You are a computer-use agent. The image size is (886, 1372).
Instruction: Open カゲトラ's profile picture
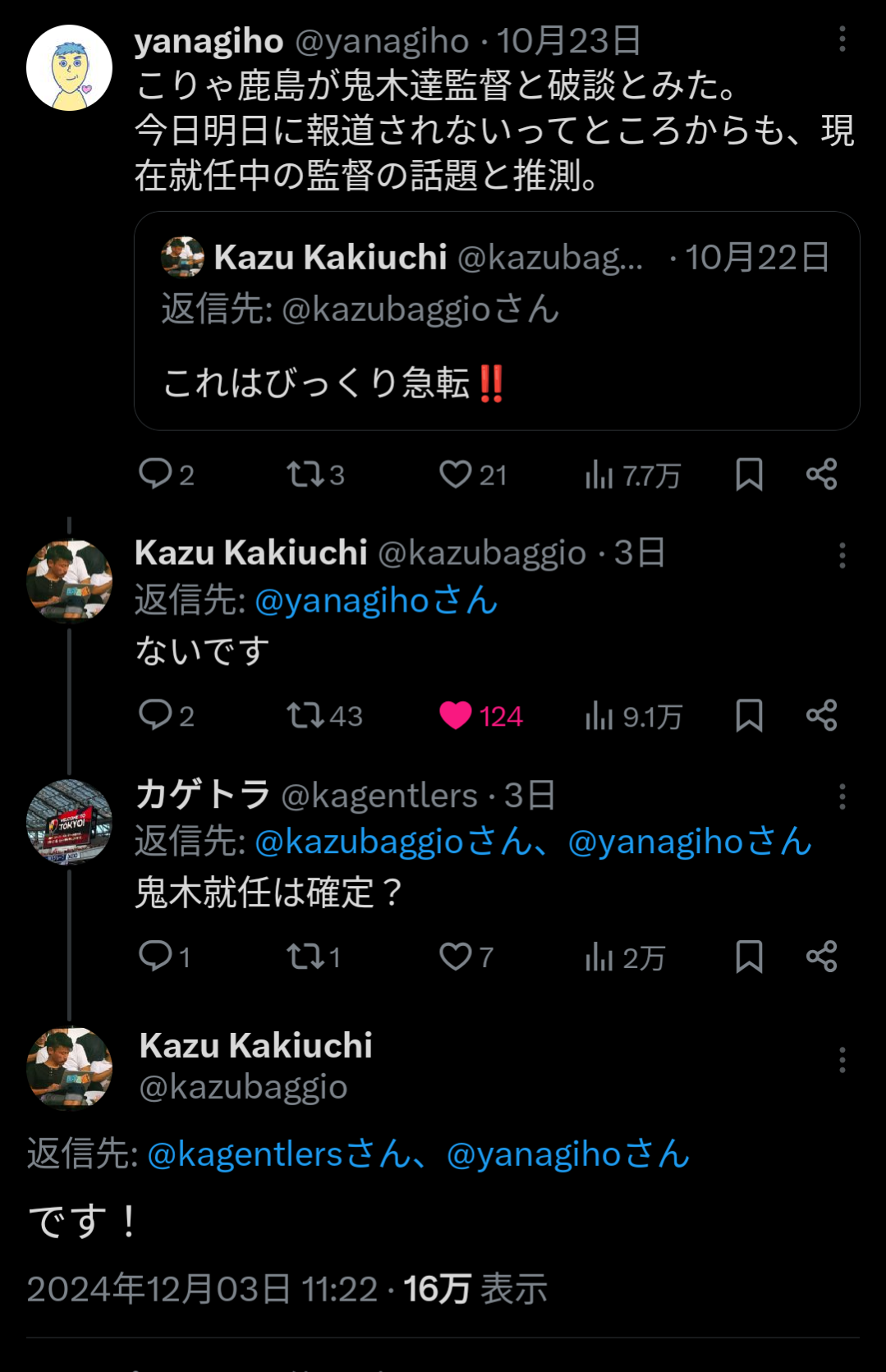69,822
